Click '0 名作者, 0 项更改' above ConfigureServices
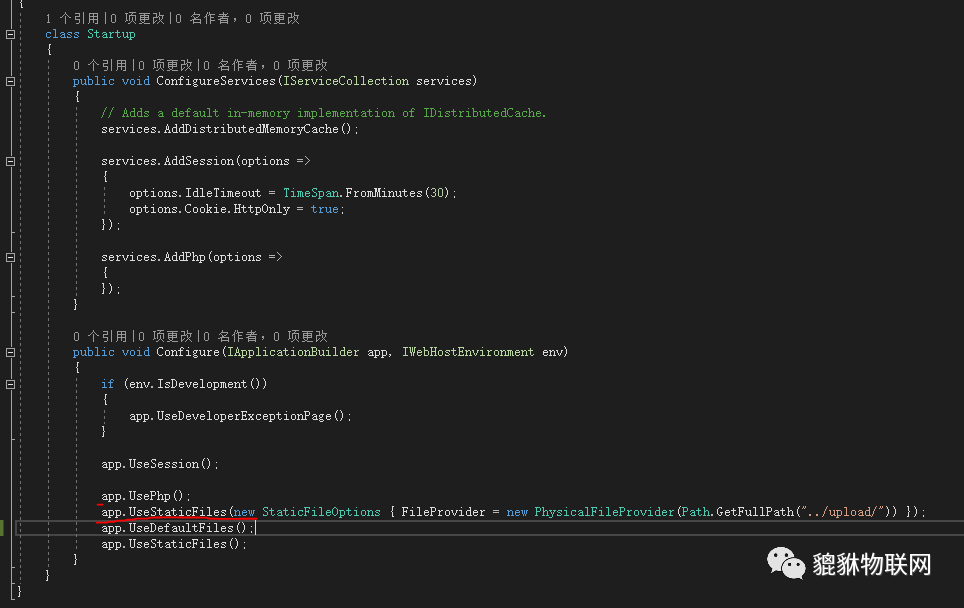This screenshot has width=964, height=608. 265,65
